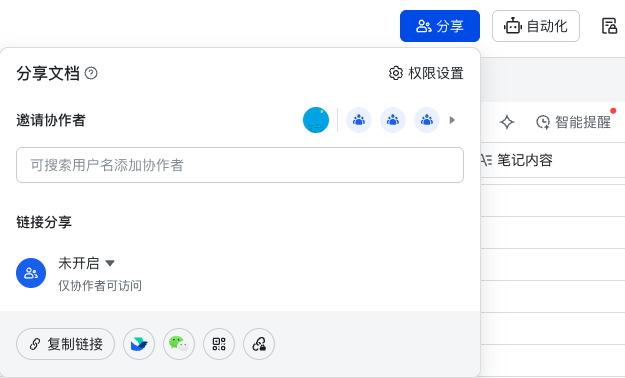
Task: Open 智能提醒 smart reminder
Action: [574, 122]
